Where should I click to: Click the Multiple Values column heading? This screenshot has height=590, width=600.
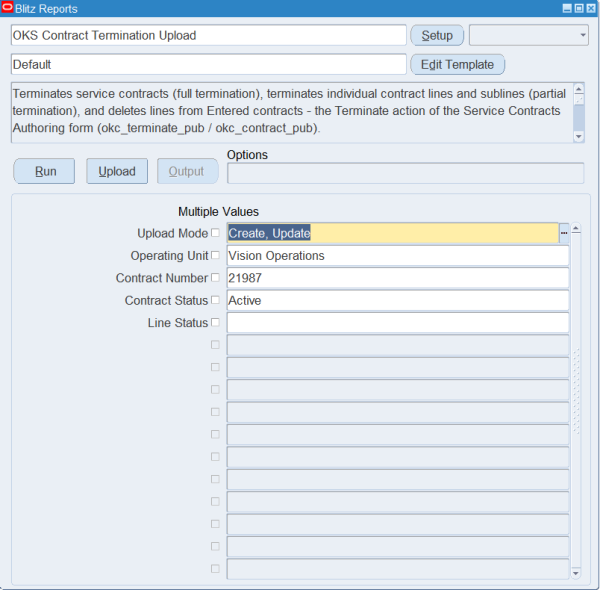(x=218, y=212)
